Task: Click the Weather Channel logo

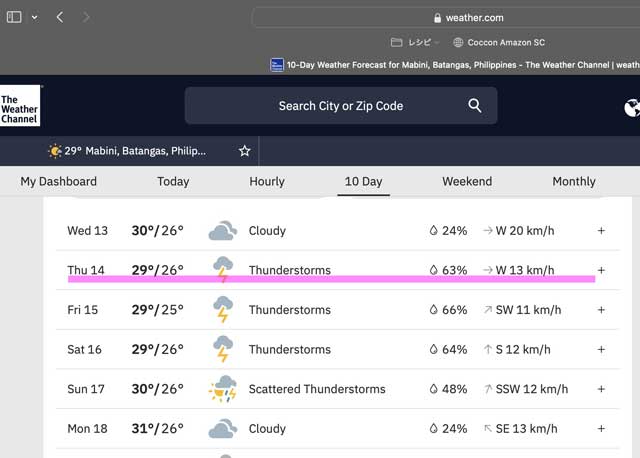Action: point(20,106)
